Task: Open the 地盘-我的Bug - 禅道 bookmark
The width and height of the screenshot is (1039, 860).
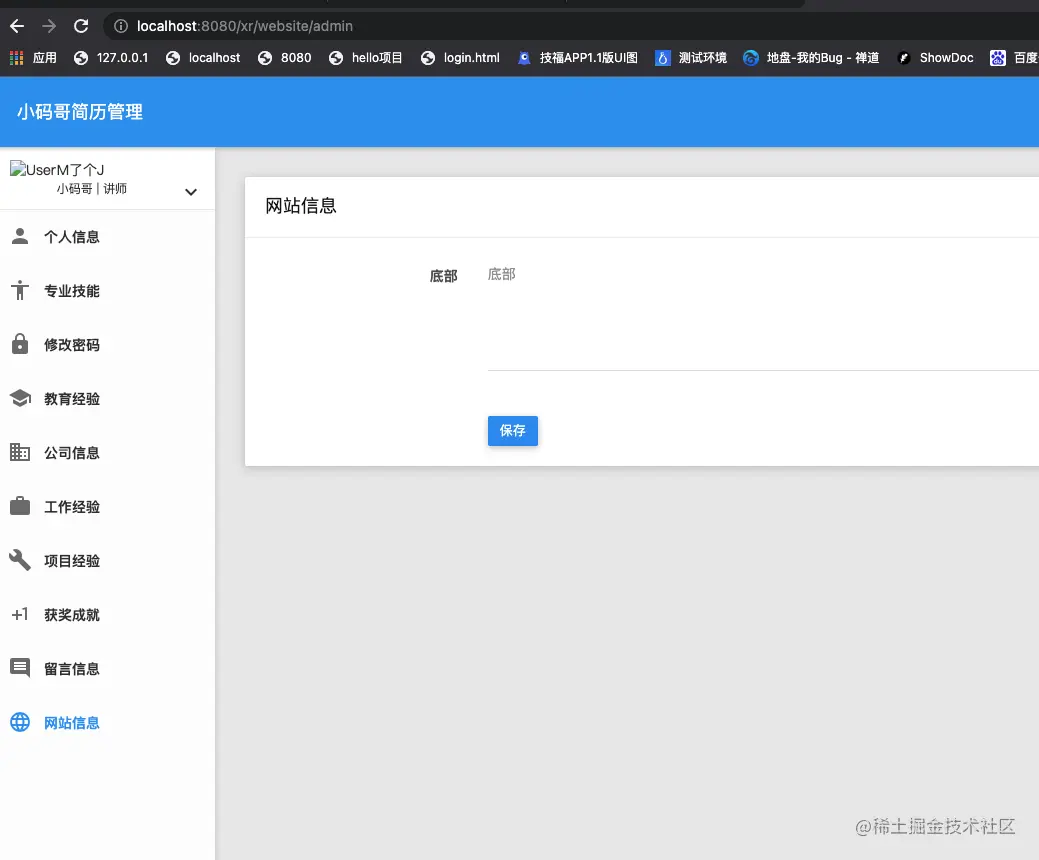Action: click(811, 58)
